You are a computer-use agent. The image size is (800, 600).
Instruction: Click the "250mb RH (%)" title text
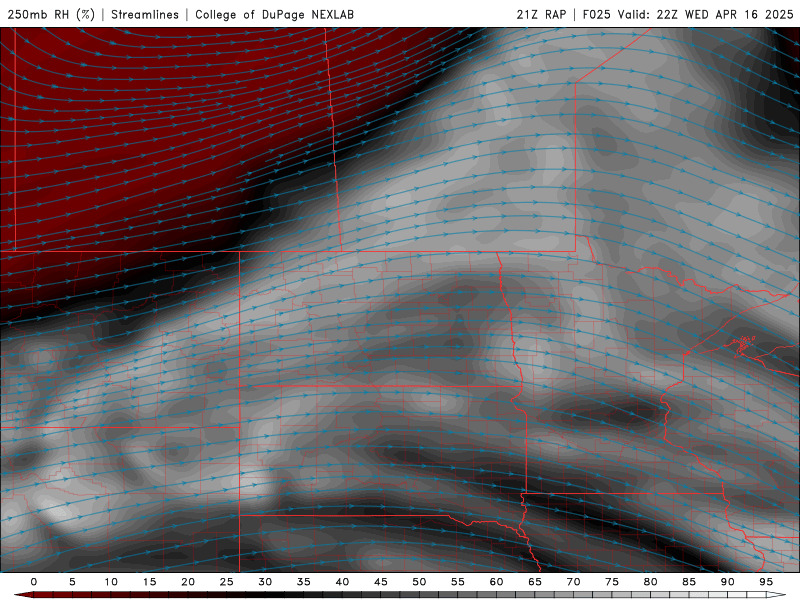(51, 15)
